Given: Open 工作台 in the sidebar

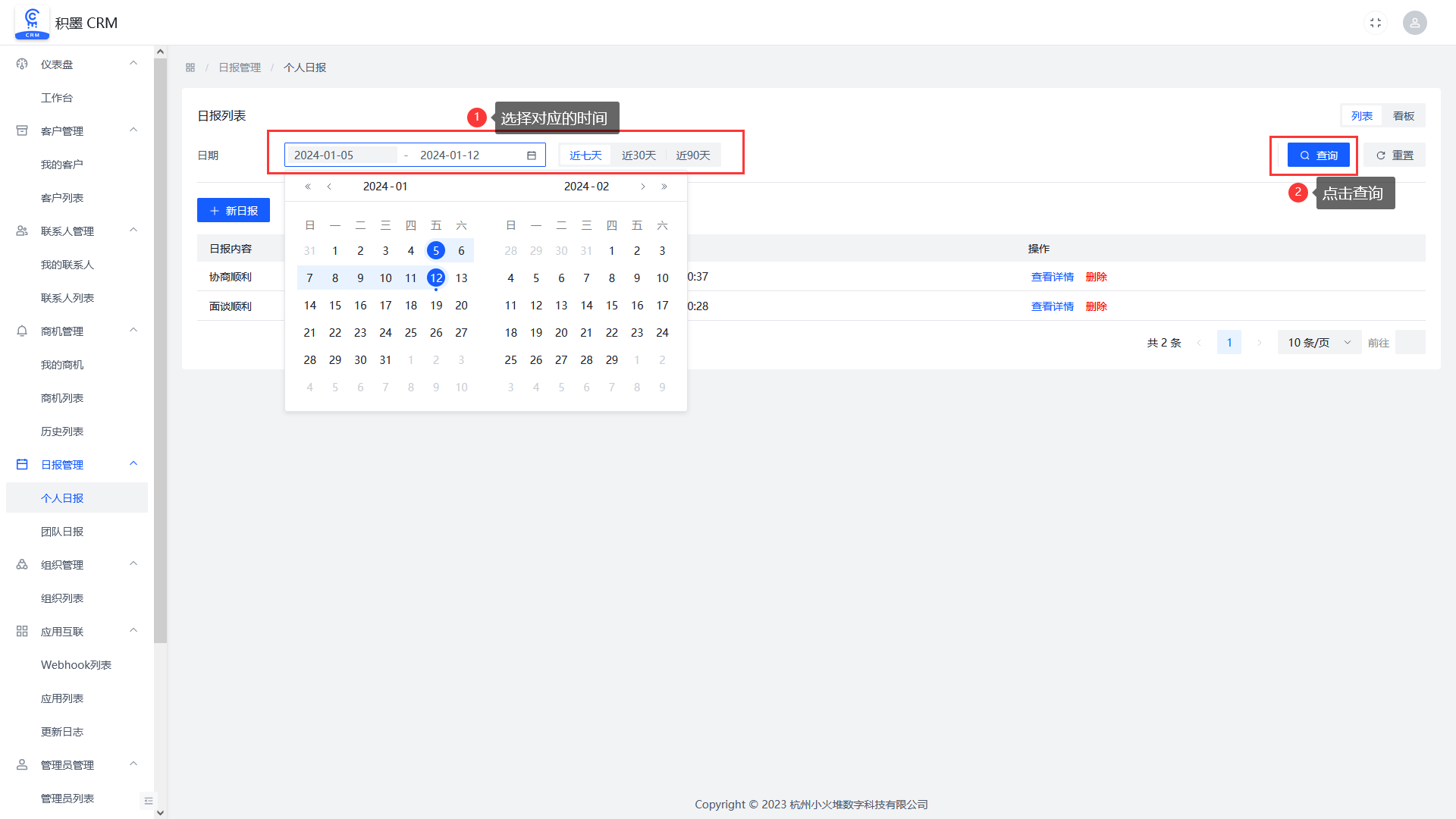Looking at the screenshot, I should tap(57, 98).
